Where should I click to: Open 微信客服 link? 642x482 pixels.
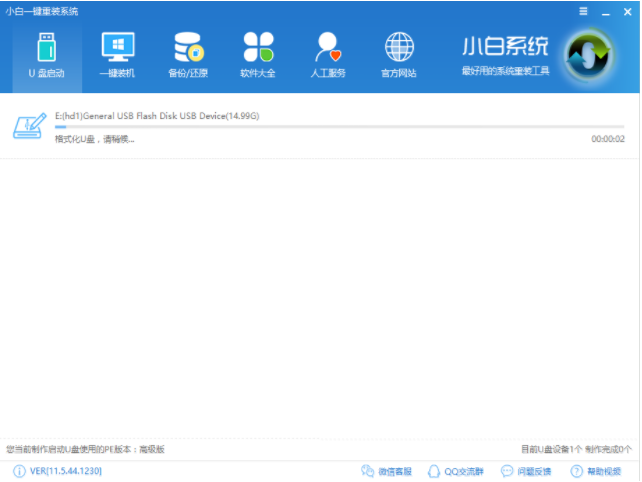395,471
